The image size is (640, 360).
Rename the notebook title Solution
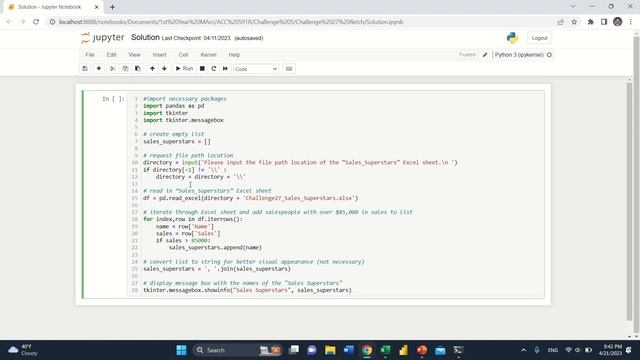click(x=145, y=38)
